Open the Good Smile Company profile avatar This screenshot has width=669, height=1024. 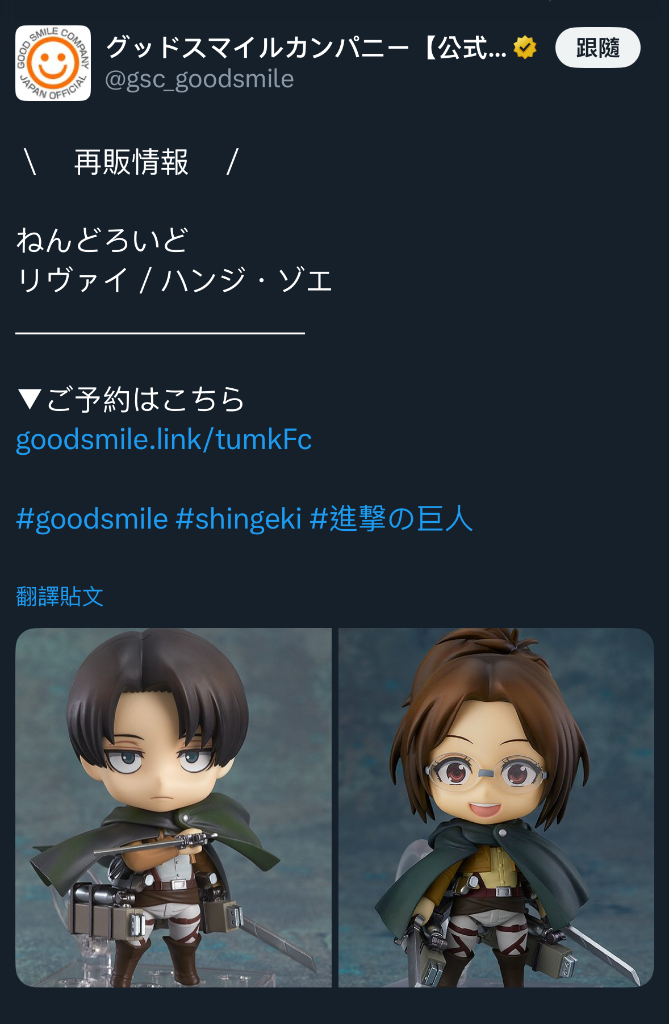click(53, 63)
